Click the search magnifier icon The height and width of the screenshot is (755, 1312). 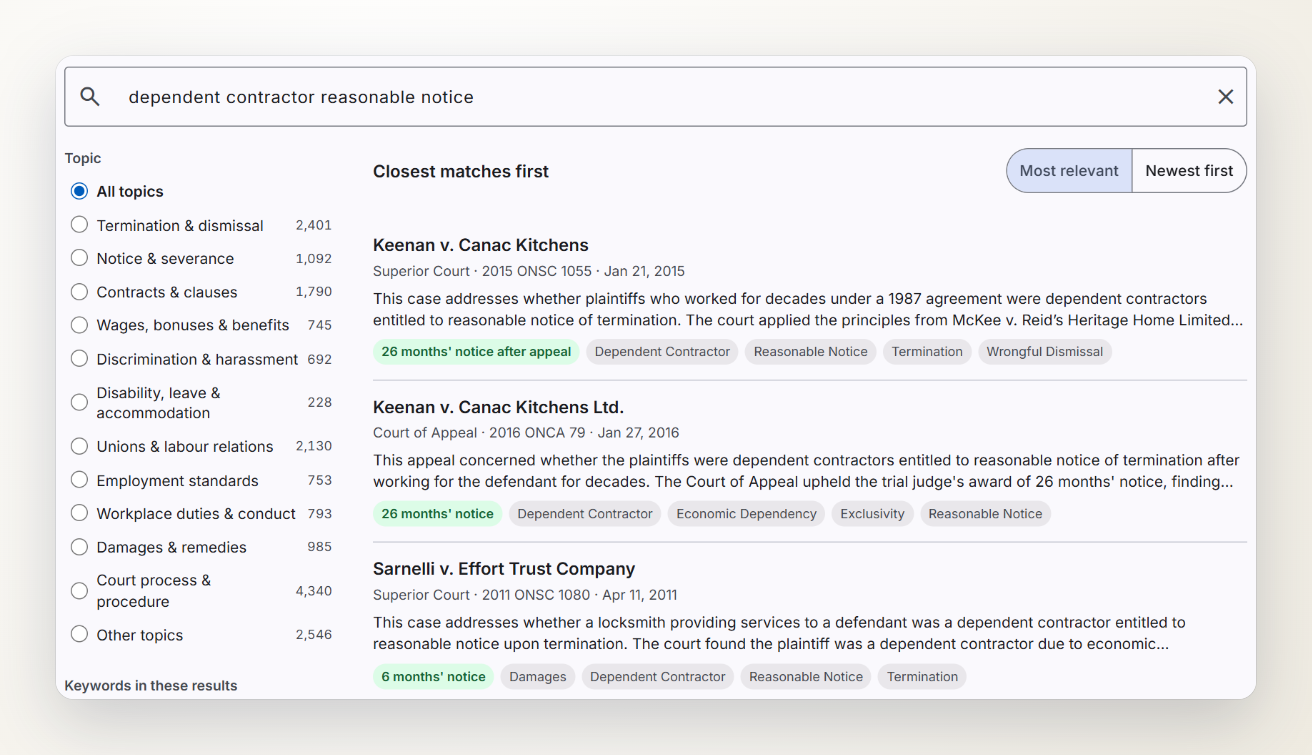pyautogui.click(x=90, y=97)
